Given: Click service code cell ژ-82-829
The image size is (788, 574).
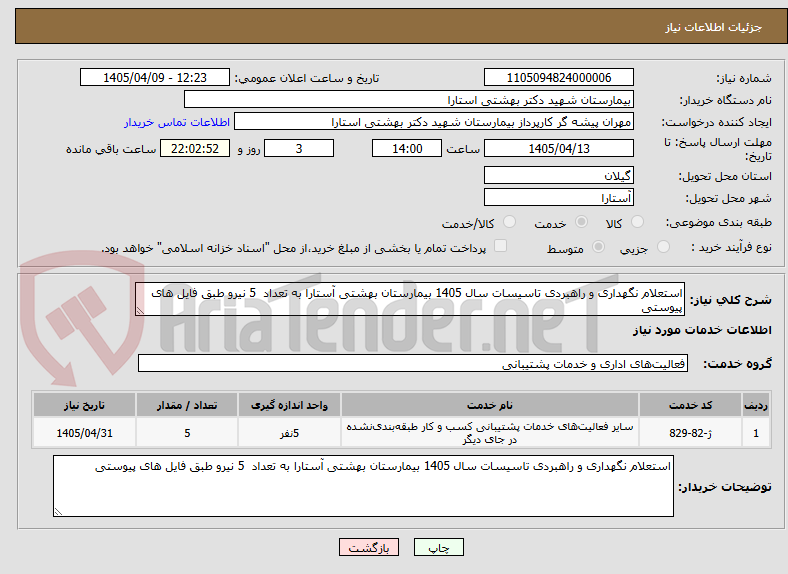Looking at the screenshot, I should [x=691, y=432].
